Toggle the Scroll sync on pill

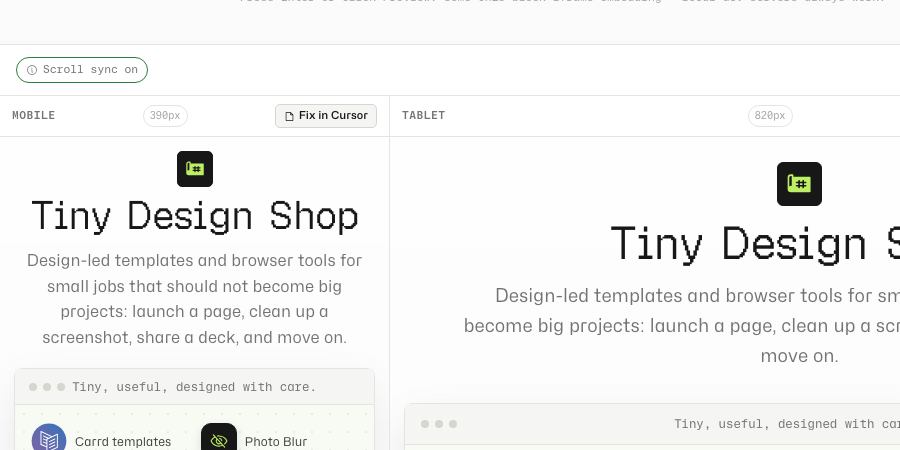(82, 70)
